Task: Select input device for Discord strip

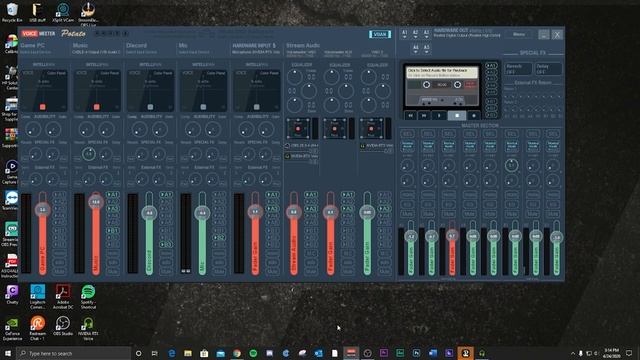Action: 141,52
